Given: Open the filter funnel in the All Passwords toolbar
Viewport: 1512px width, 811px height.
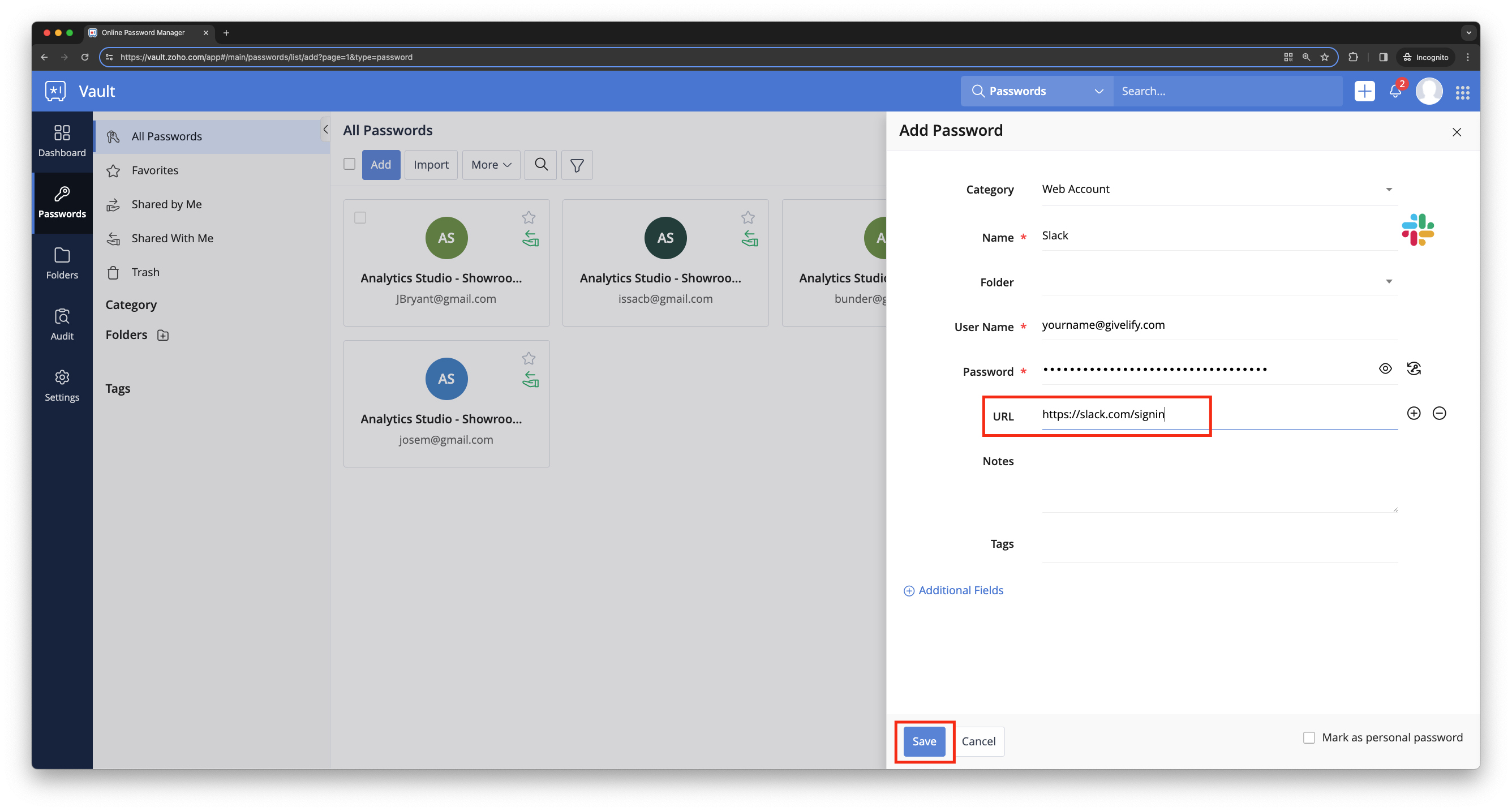Looking at the screenshot, I should click(x=577, y=164).
